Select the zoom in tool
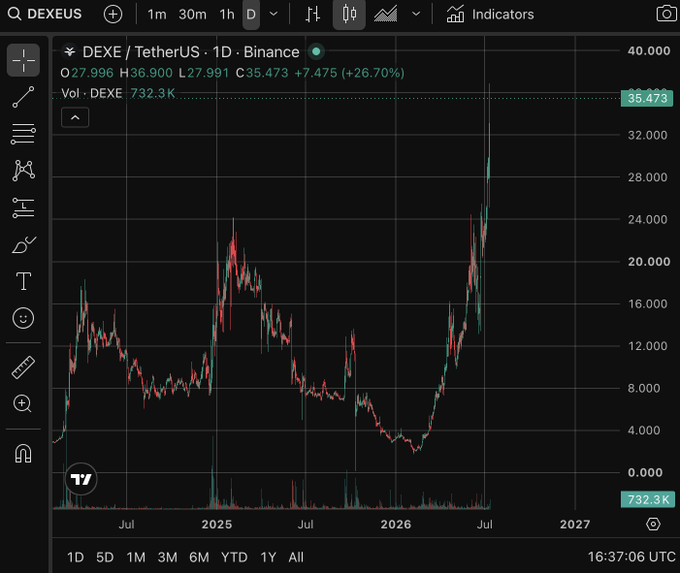The height and width of the screenshot is (573, 680). point(23,404)
